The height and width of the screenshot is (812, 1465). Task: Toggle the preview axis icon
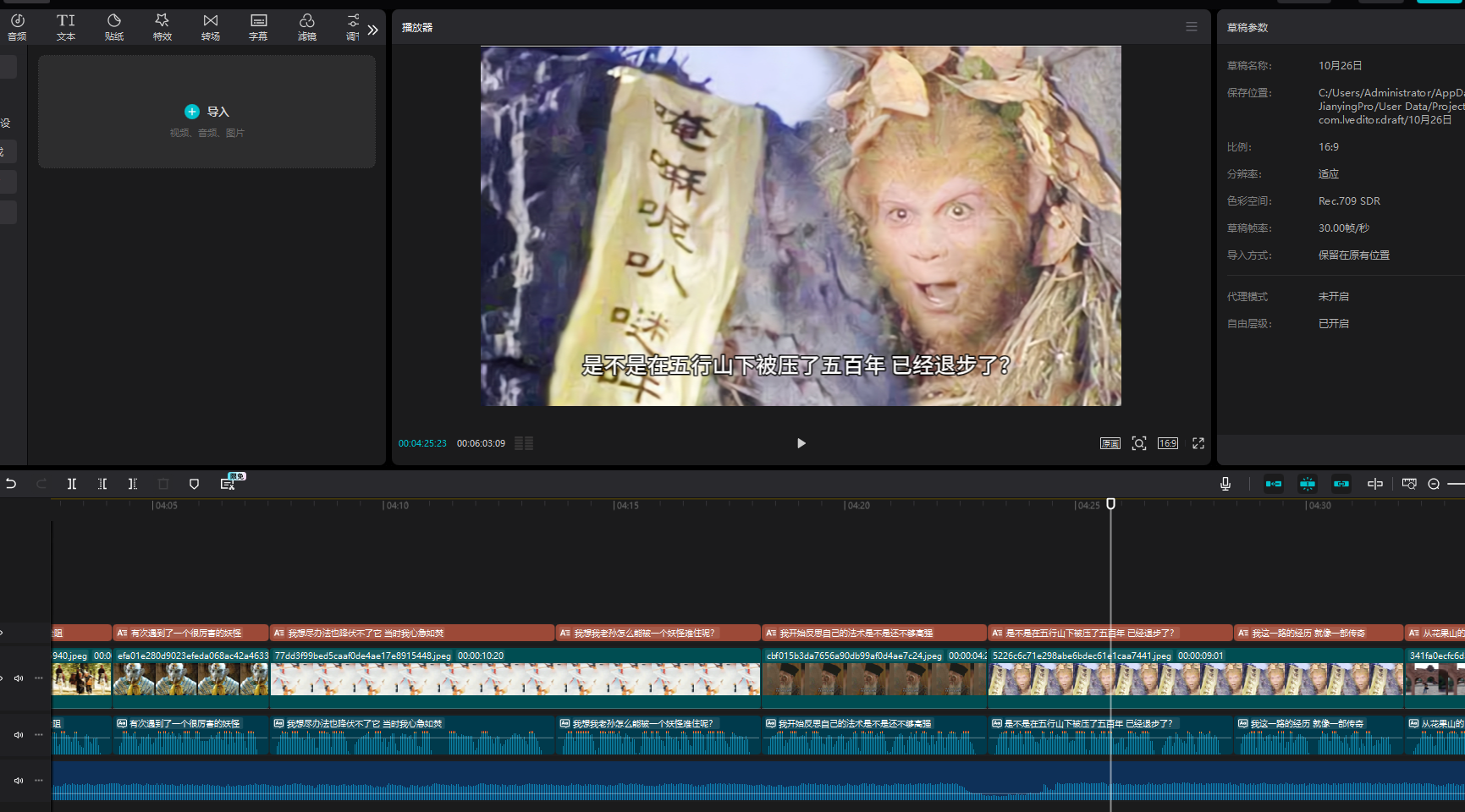[1375, 484]
